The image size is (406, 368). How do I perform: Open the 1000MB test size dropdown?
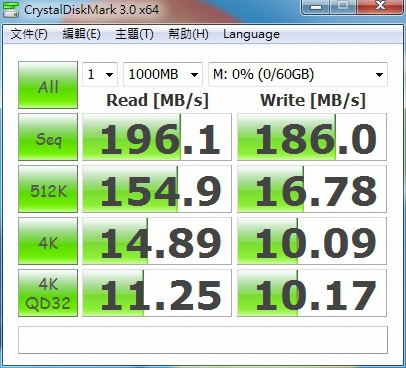coord(163,74)
